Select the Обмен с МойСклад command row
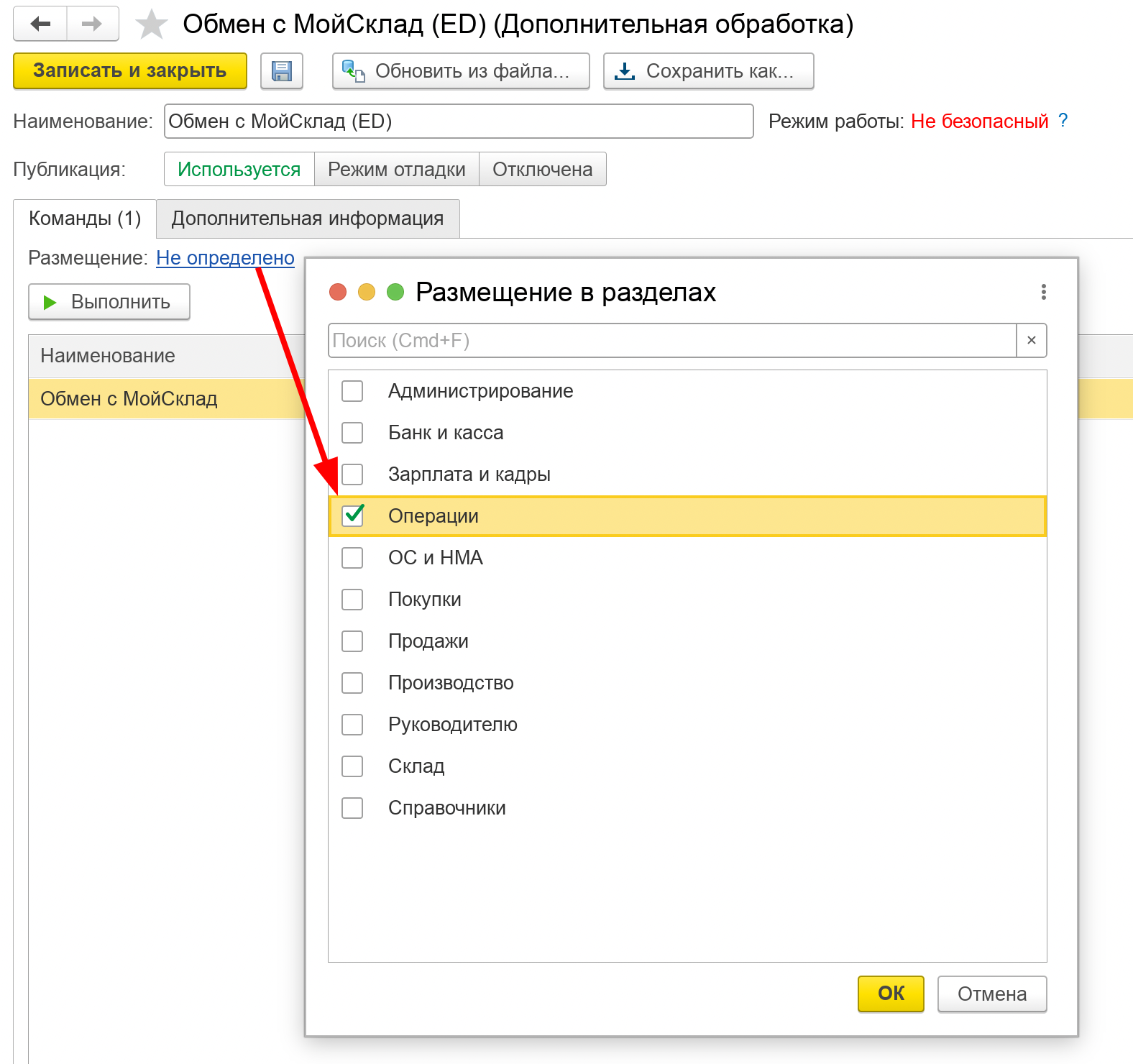 tap(167, 399)
